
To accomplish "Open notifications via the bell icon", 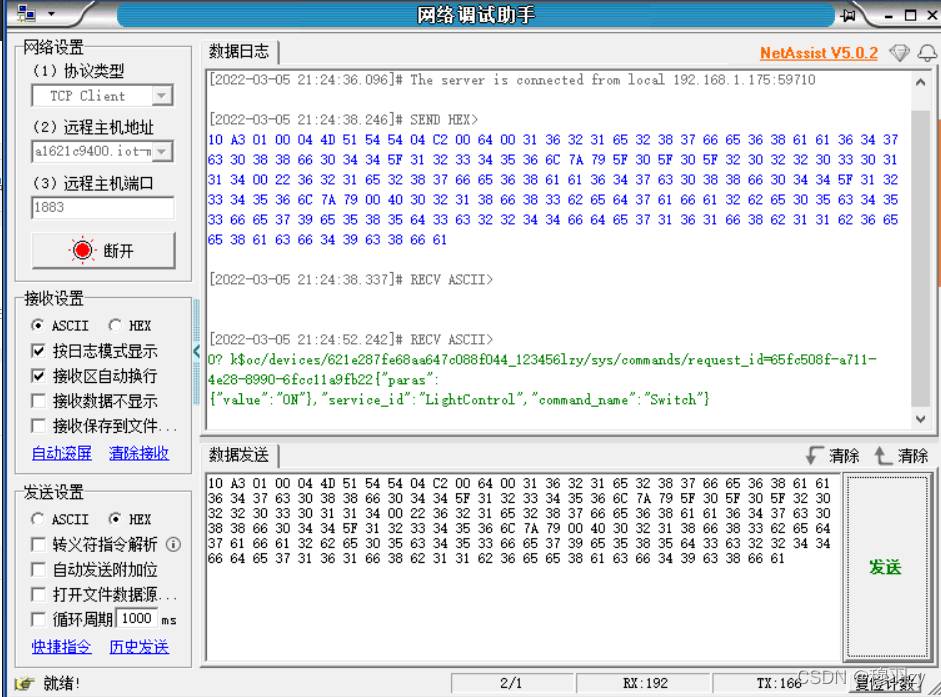I will click(927, 53).
